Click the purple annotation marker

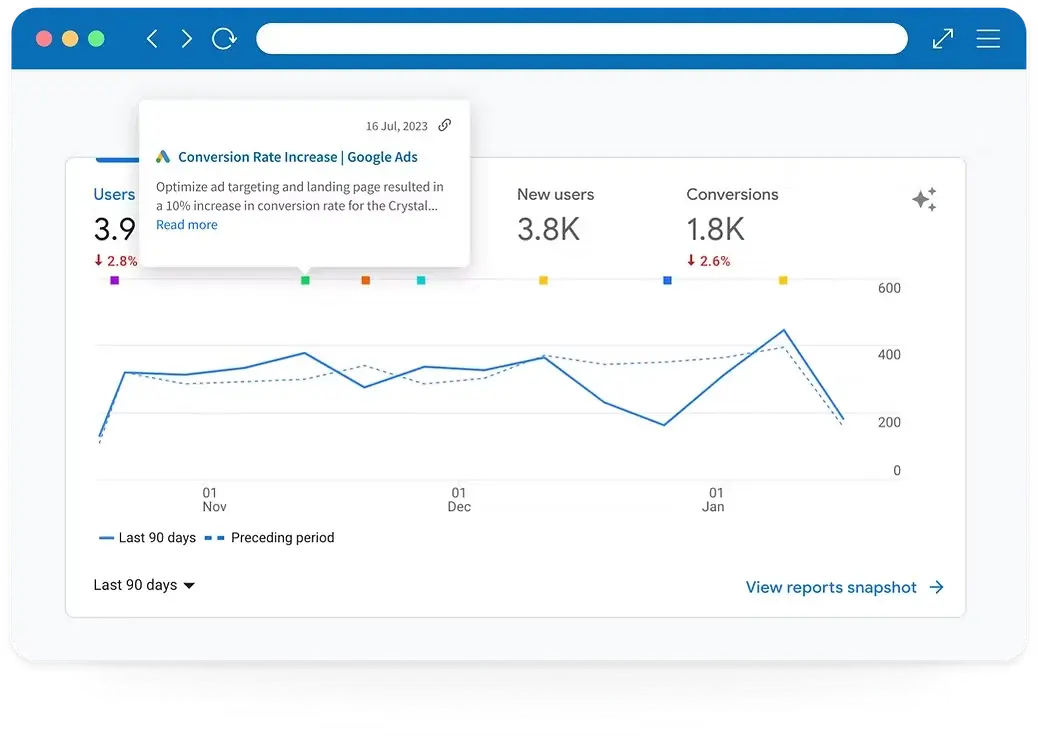115,281
